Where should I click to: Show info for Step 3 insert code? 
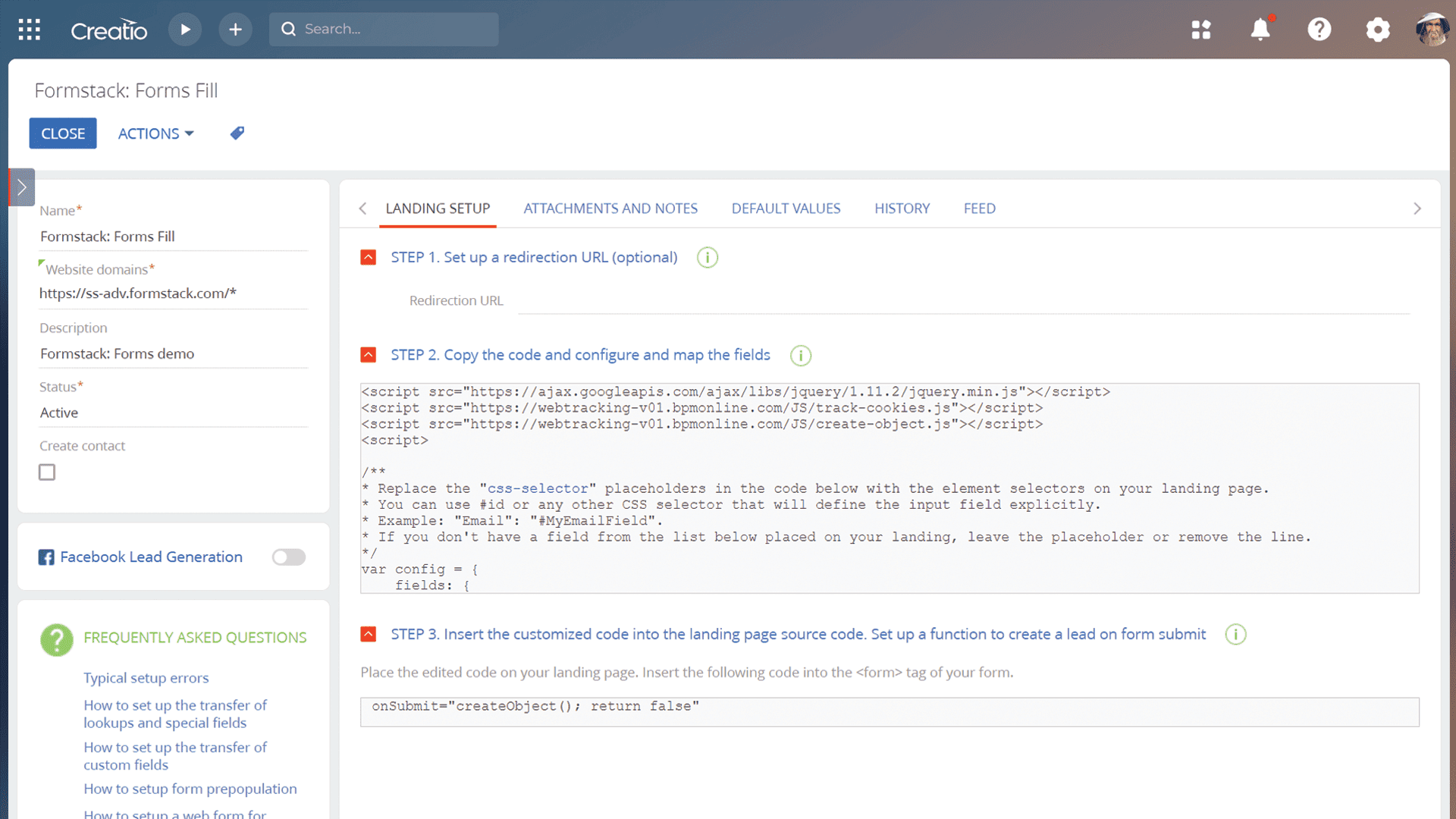point(1235,635)
